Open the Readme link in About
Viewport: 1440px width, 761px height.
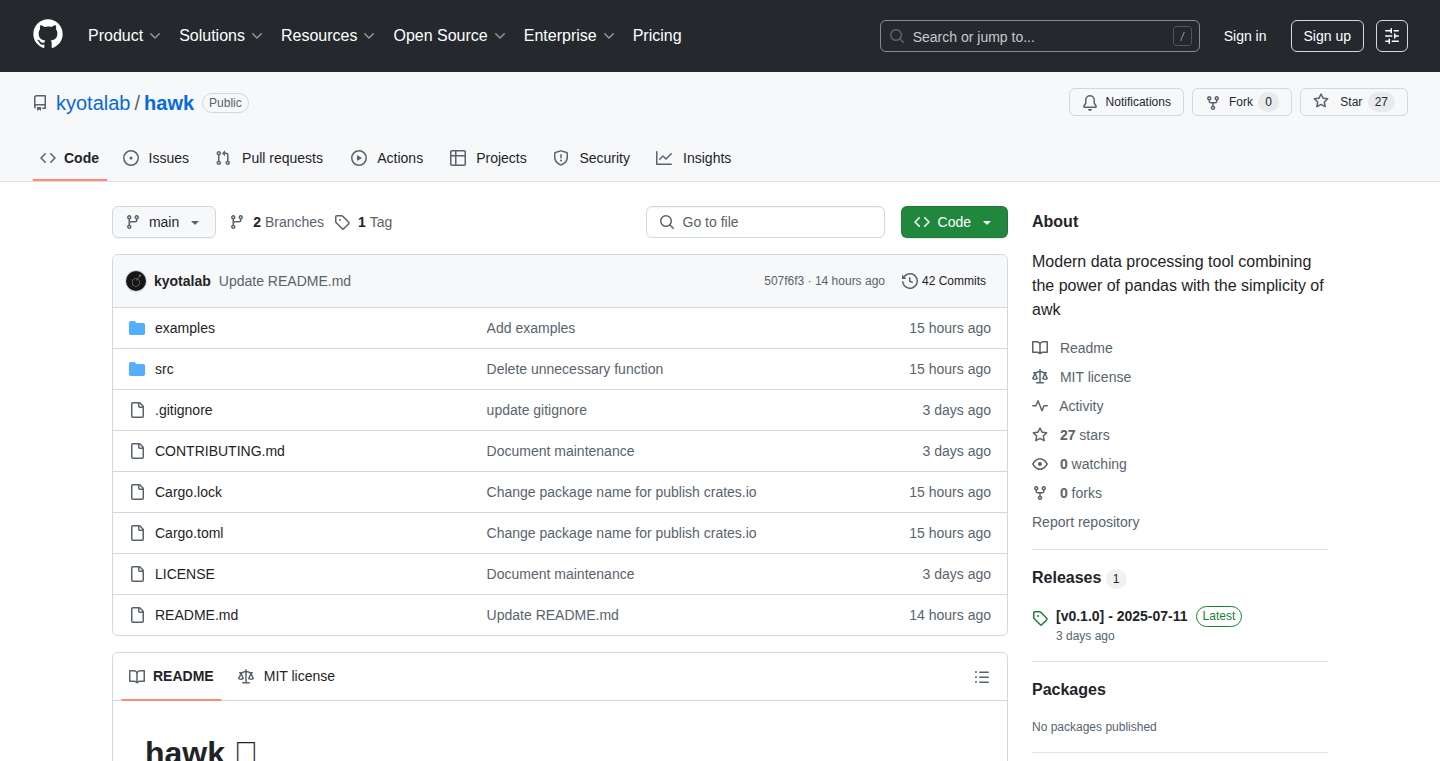pos(1073,348)
